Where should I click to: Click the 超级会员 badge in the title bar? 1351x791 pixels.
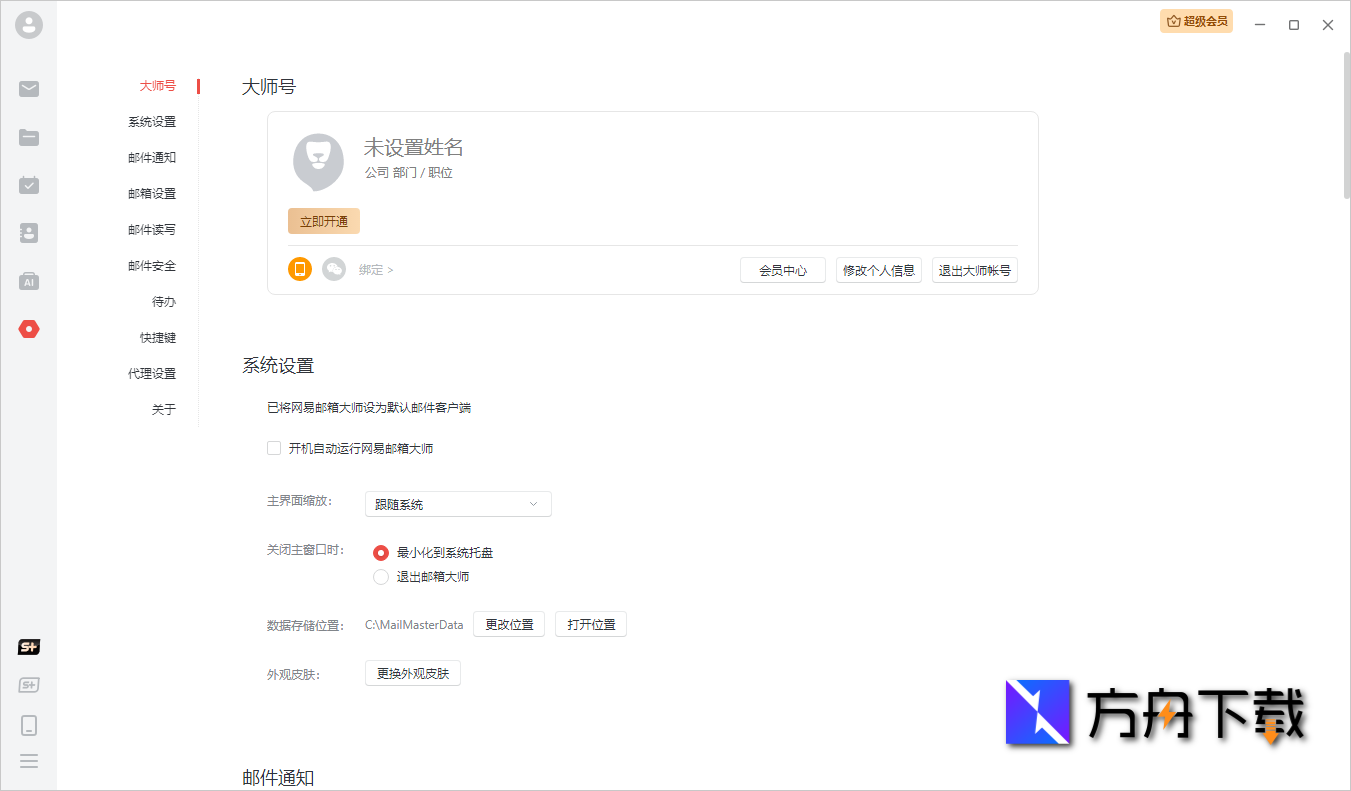pyautogui.click(x=1196, y=21)
